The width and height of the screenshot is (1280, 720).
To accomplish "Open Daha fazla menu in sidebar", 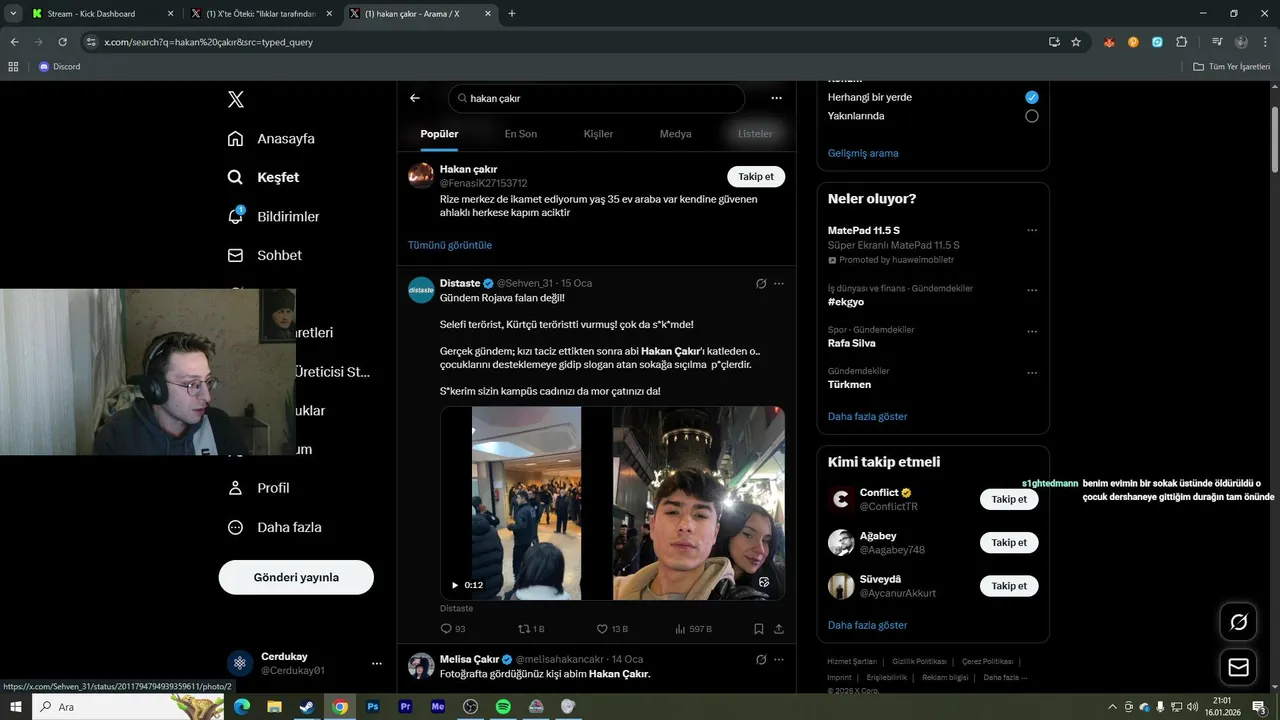I will coord(275,527).
